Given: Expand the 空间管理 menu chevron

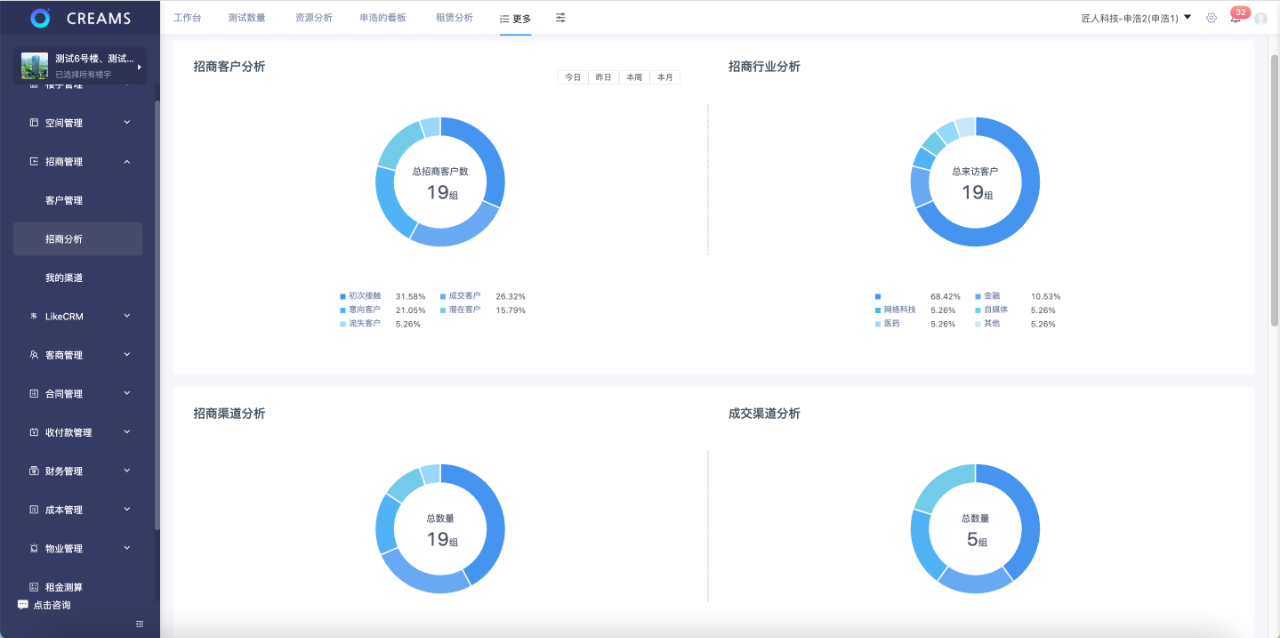Looking at the screenshot, I should [x=127, y=123].
